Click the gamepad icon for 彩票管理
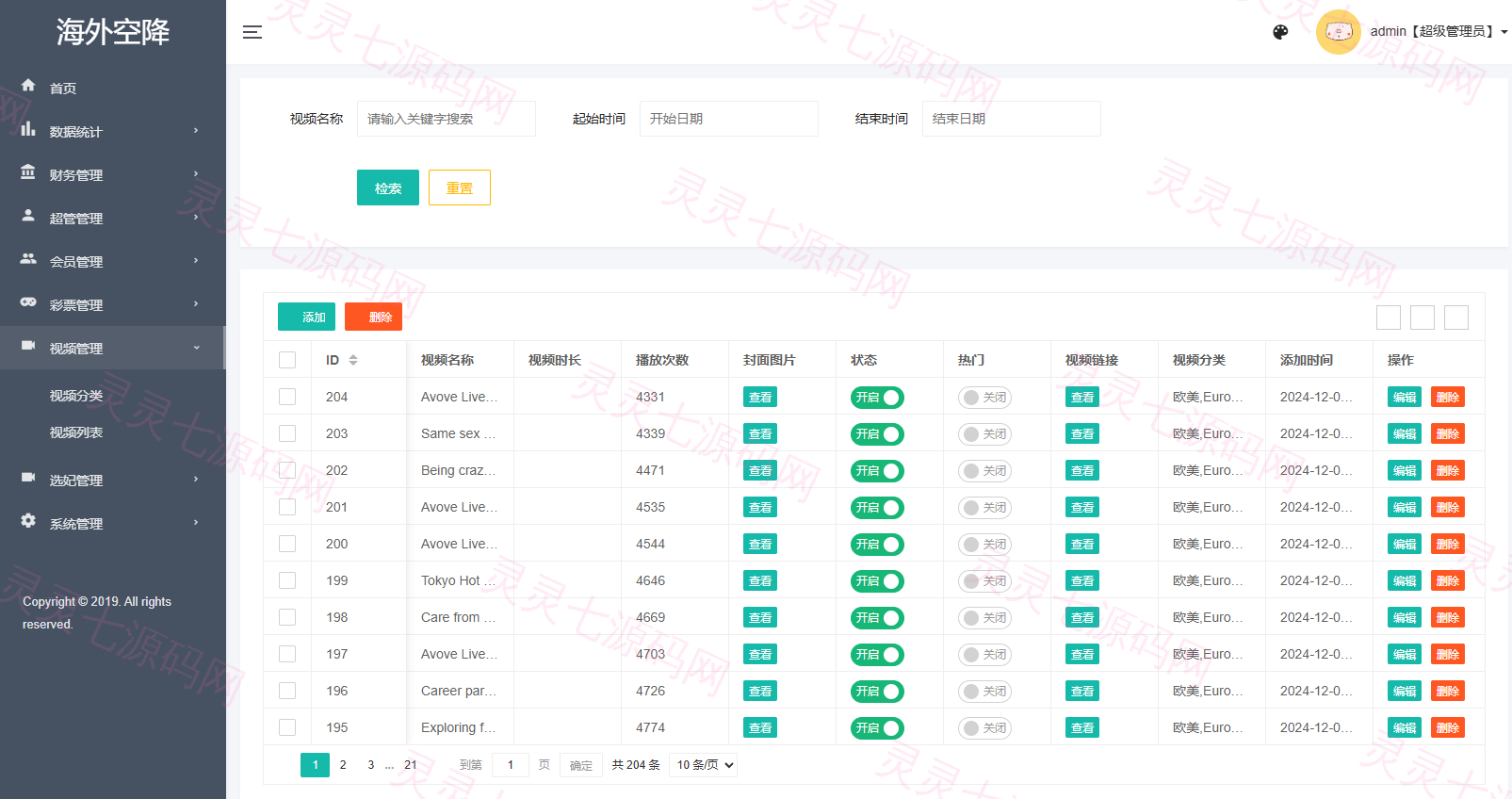Screen dimensions: 1512x799 (x=28, y=302)
